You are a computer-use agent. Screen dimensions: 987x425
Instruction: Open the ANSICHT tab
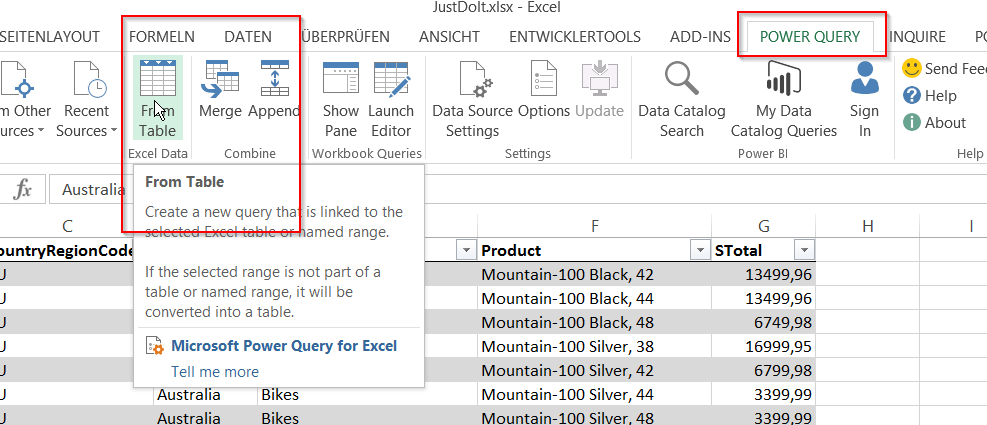click(449, 37)
